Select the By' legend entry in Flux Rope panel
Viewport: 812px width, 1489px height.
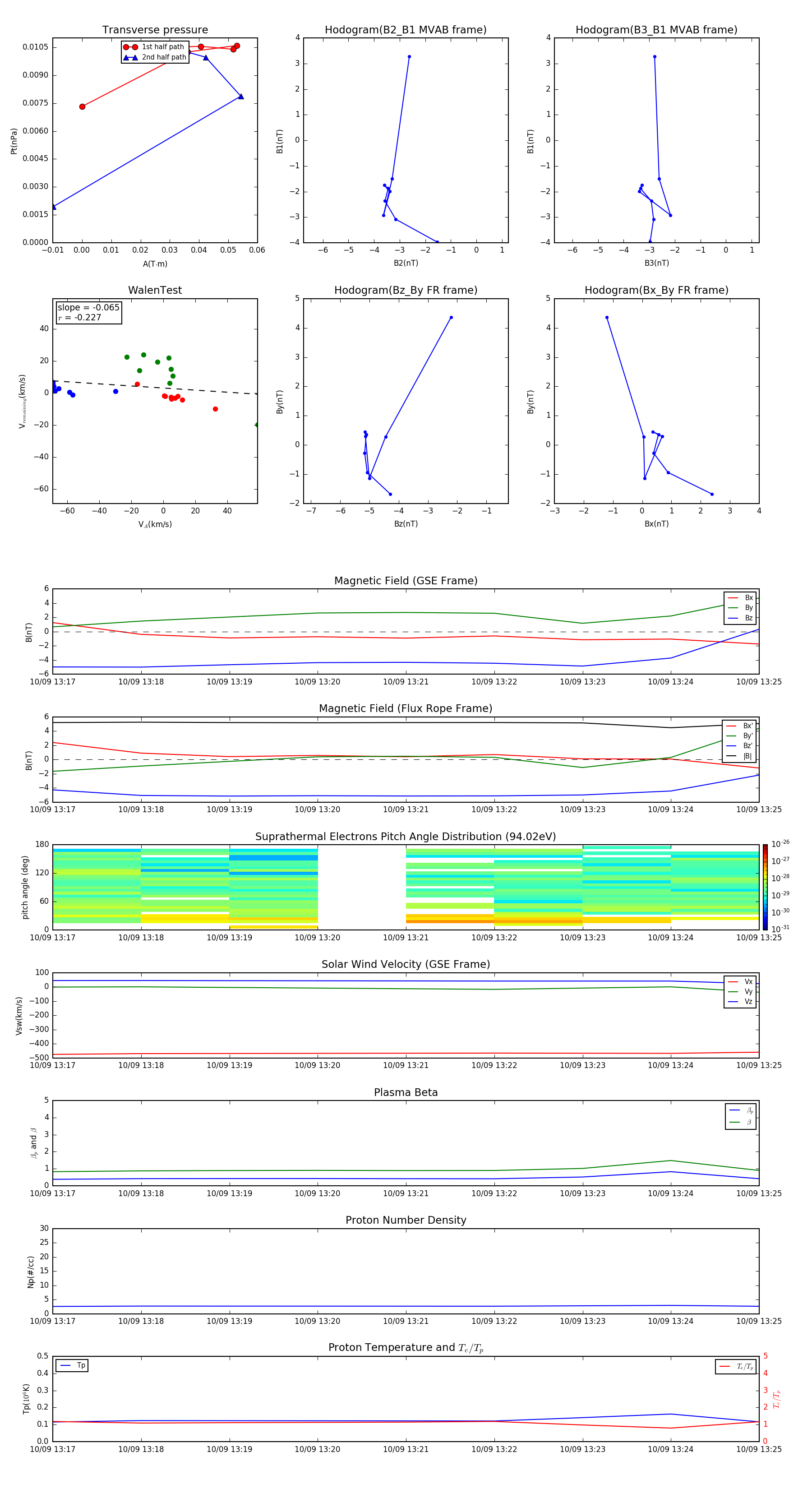tap(739, 736)
